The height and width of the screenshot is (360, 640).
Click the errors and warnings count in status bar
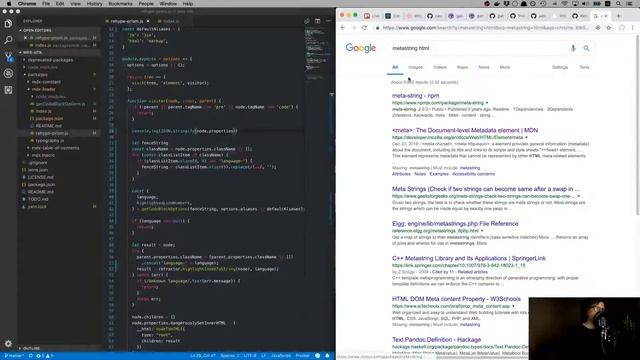(45, 356)
